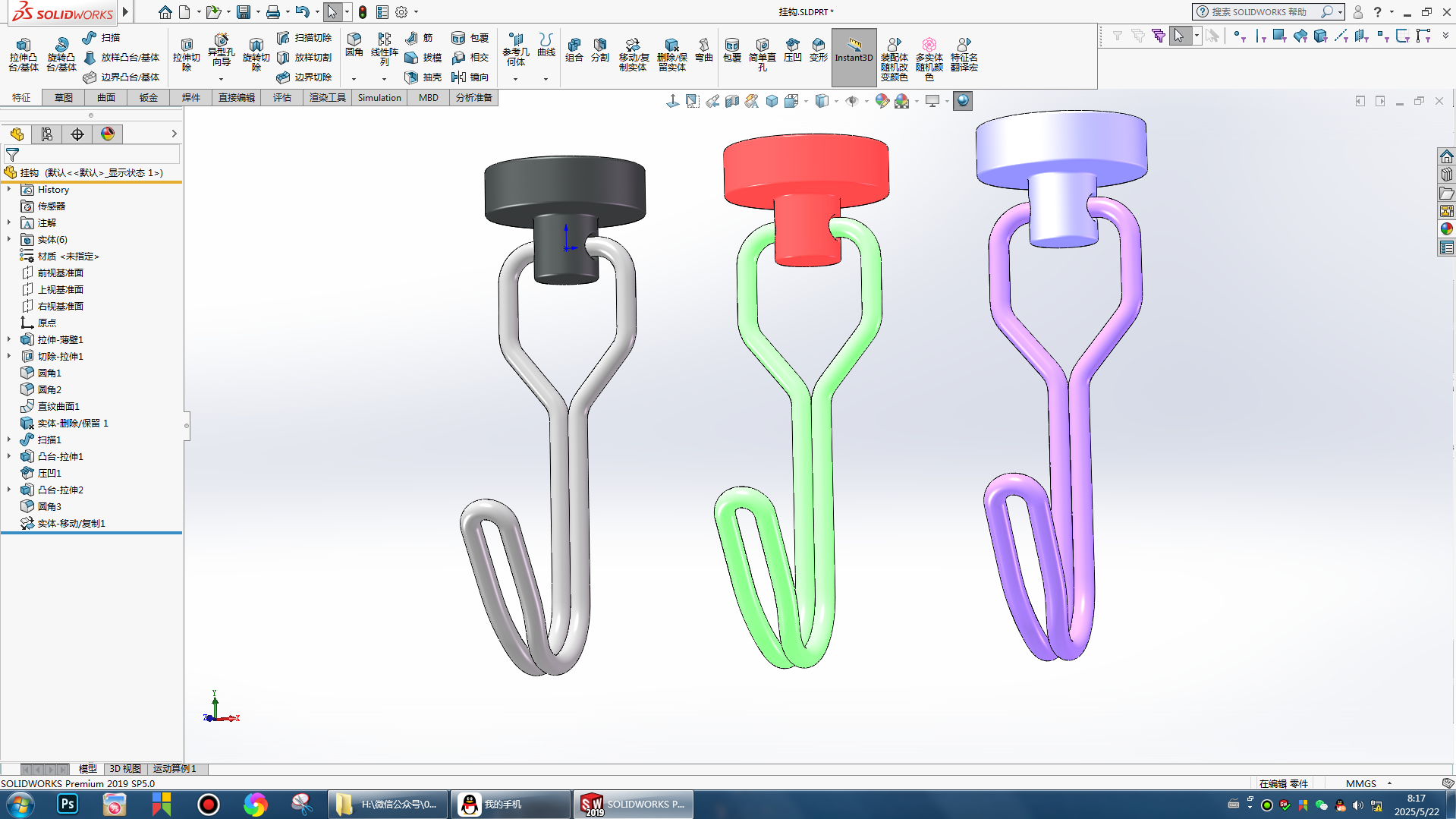Expand the 扫描1 sweep feature
This screenshot has width=1456, height=819.
point(9,439)
